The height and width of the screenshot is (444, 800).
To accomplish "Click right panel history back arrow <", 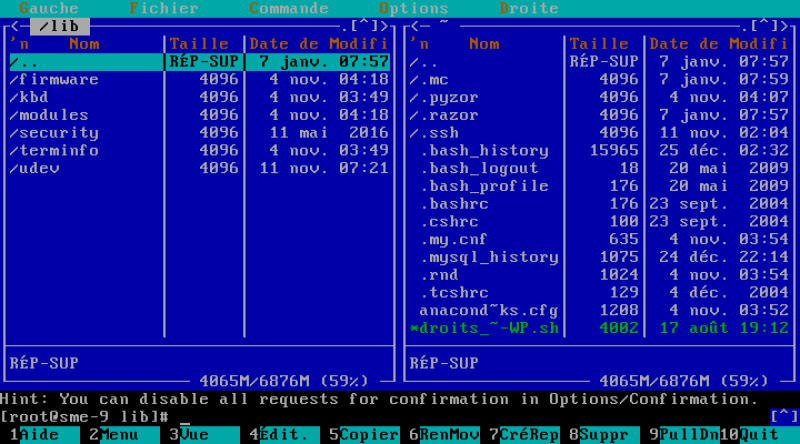I will (415, 26).
